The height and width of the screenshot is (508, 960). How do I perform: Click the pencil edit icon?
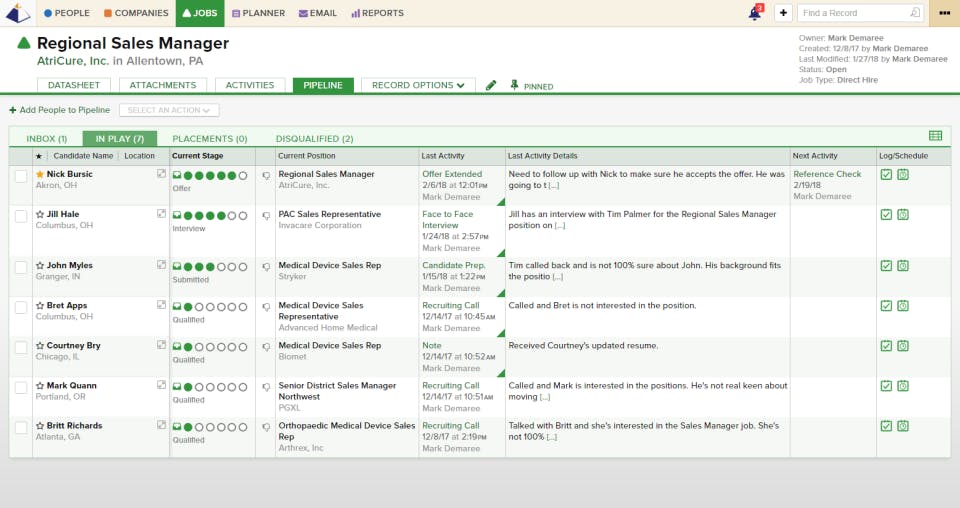point(491,86)
